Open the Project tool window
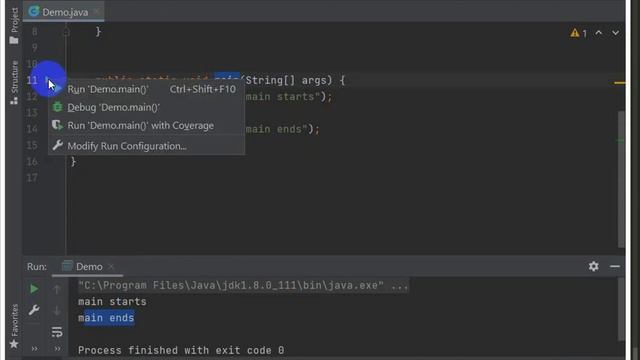640x360 pixels. (x=14, y=25)
